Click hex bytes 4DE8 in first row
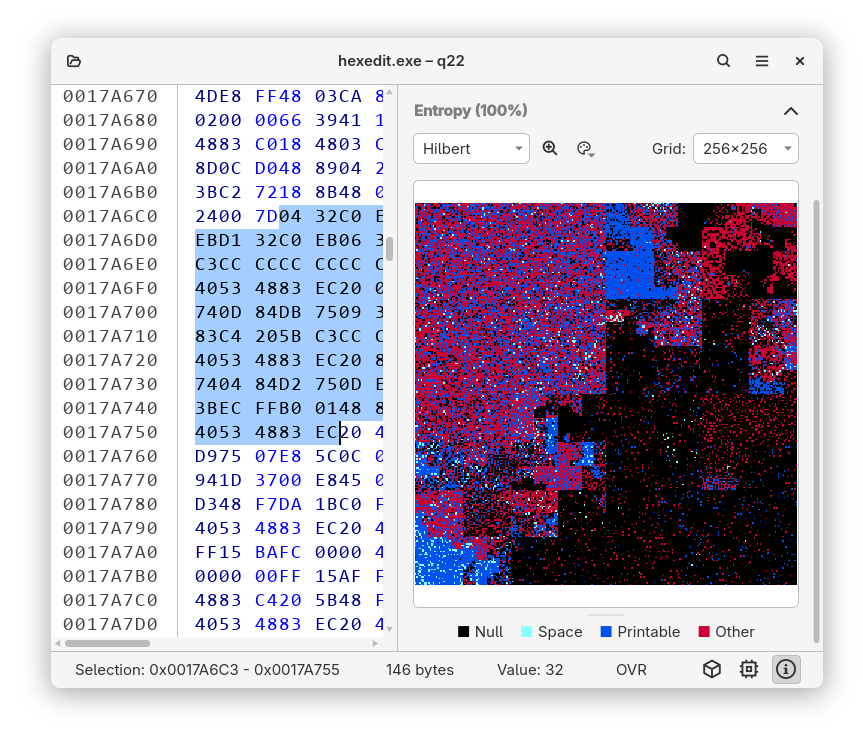The height and width of the screenshot is (741, 863). pyautogui.click(x=218, y=96)
